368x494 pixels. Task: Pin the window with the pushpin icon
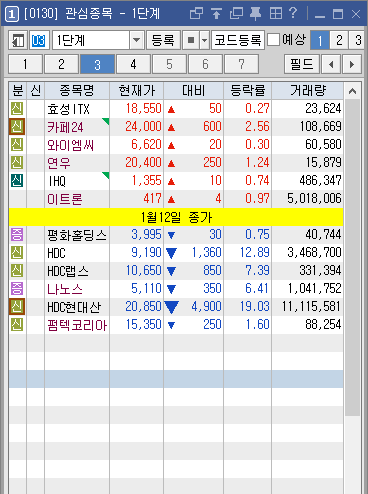tap(256, 14)
